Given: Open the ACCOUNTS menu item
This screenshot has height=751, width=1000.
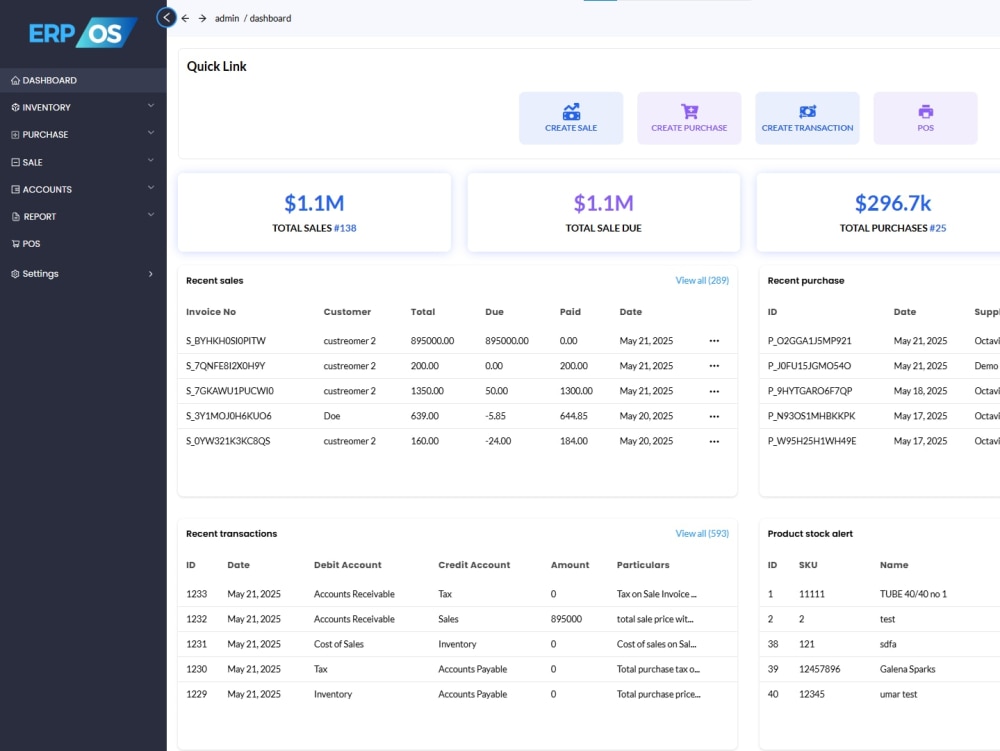Looking at the screenshot, I should tap(83, 189).
